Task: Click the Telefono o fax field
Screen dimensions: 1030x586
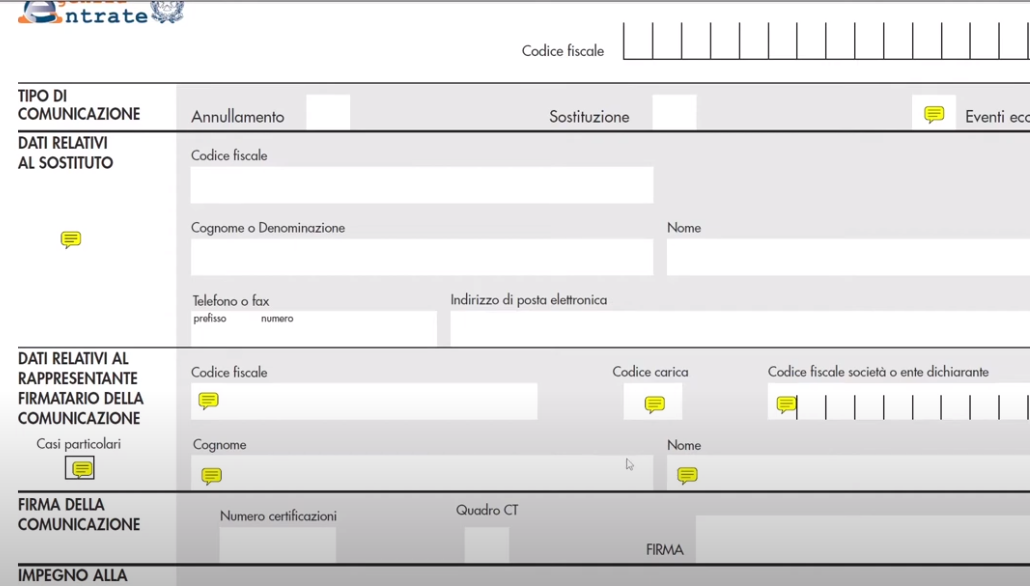Action: tap(313, 331)
